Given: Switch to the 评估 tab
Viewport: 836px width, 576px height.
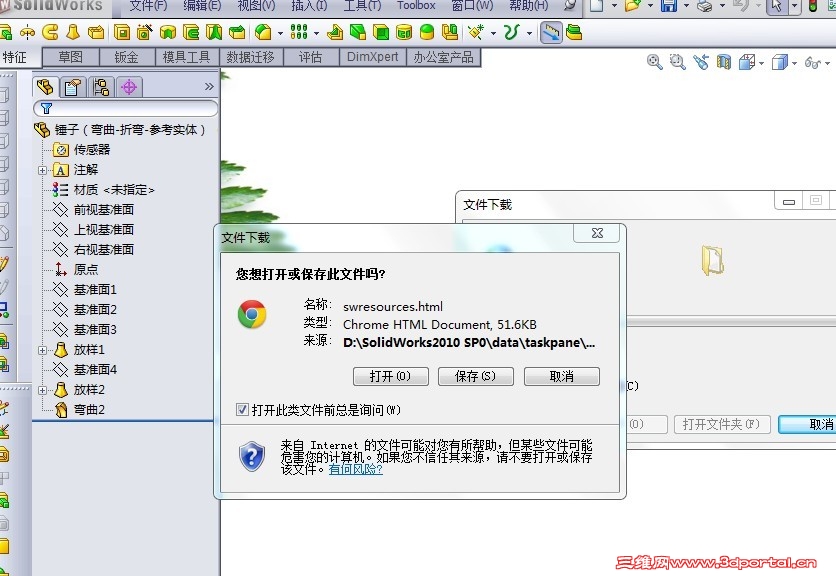Looking at the screenshot, I should point(310,57).
